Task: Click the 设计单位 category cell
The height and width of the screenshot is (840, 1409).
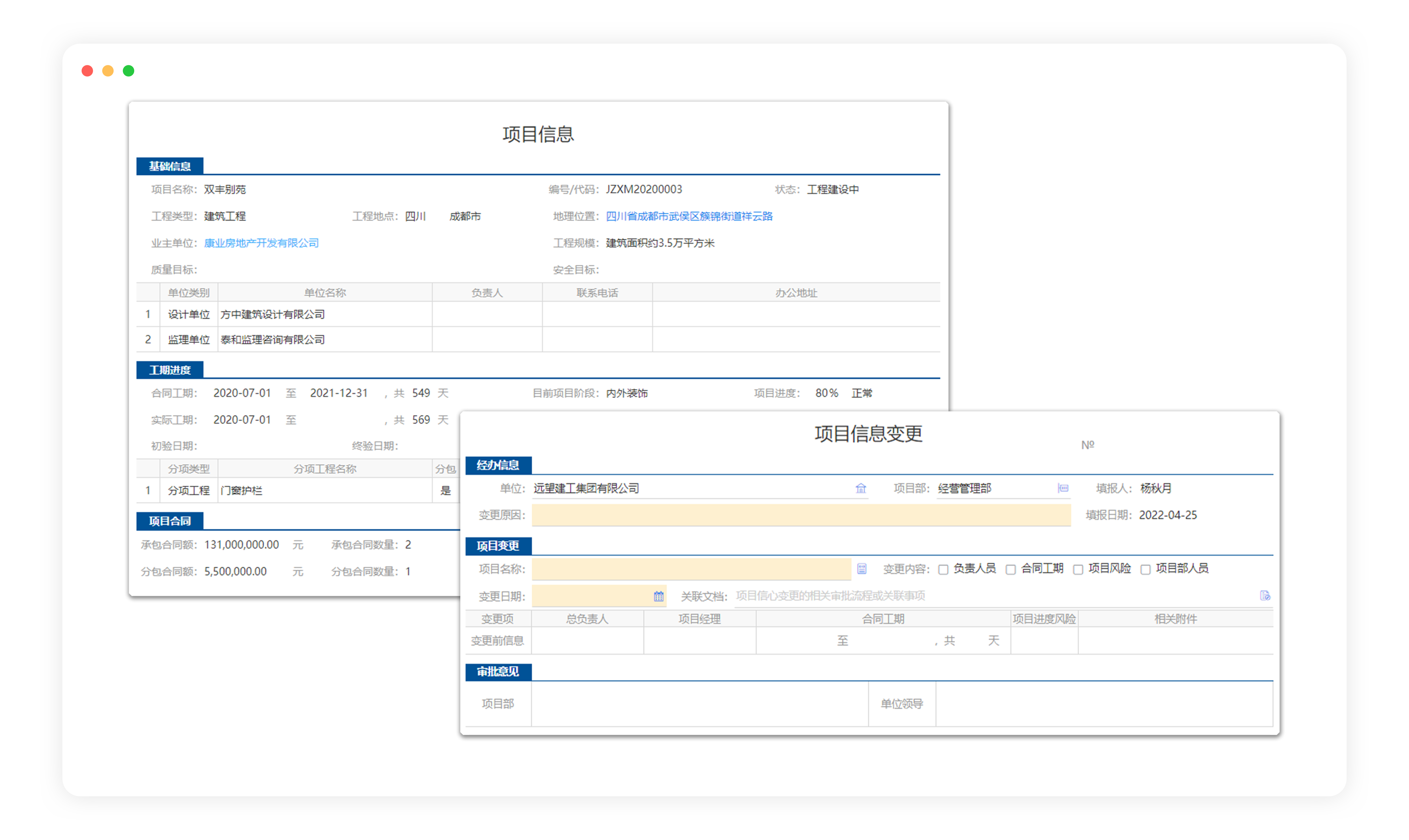Action: coord(189,314)
